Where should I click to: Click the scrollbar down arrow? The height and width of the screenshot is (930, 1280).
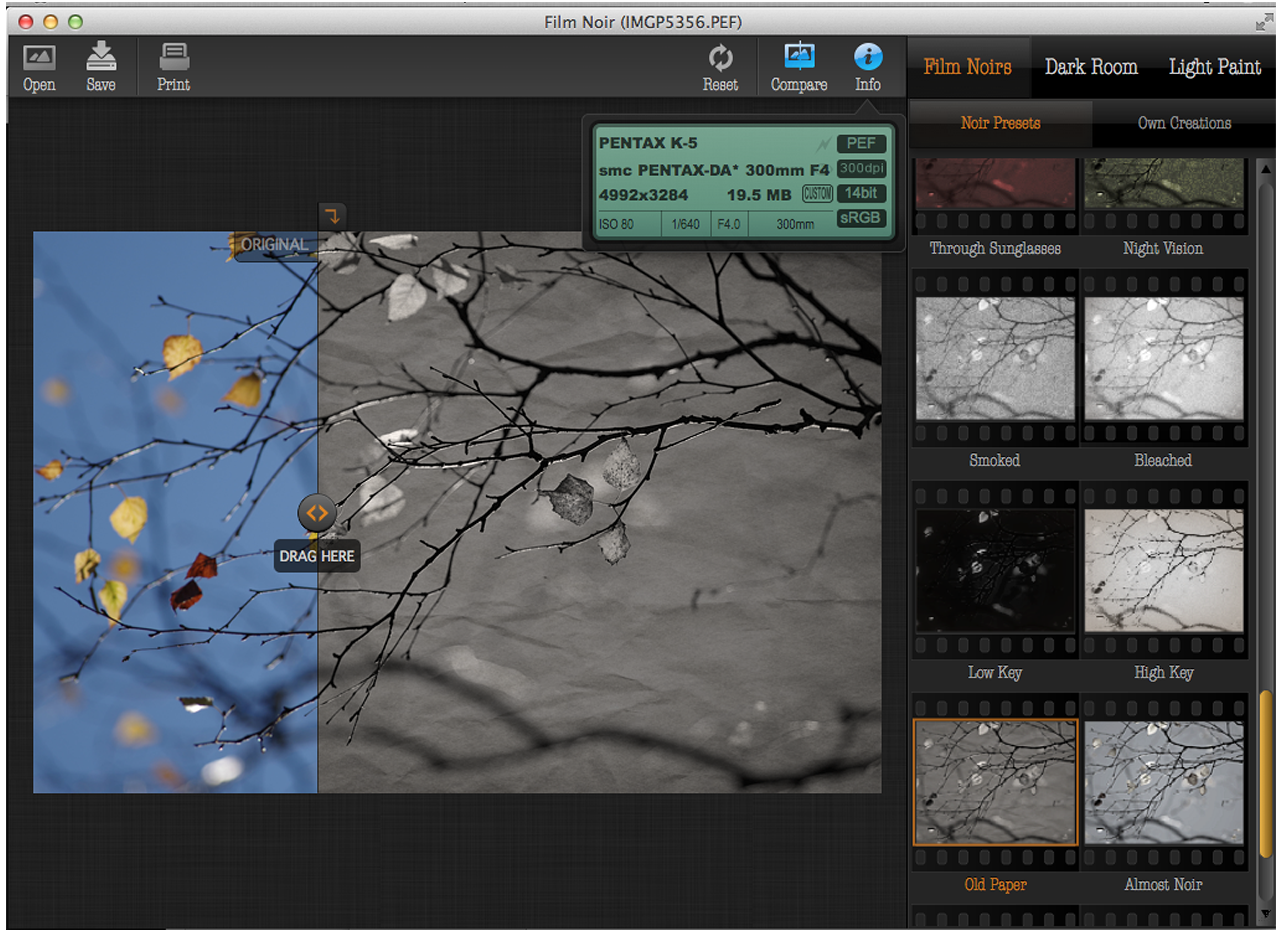coord(1266,914)
